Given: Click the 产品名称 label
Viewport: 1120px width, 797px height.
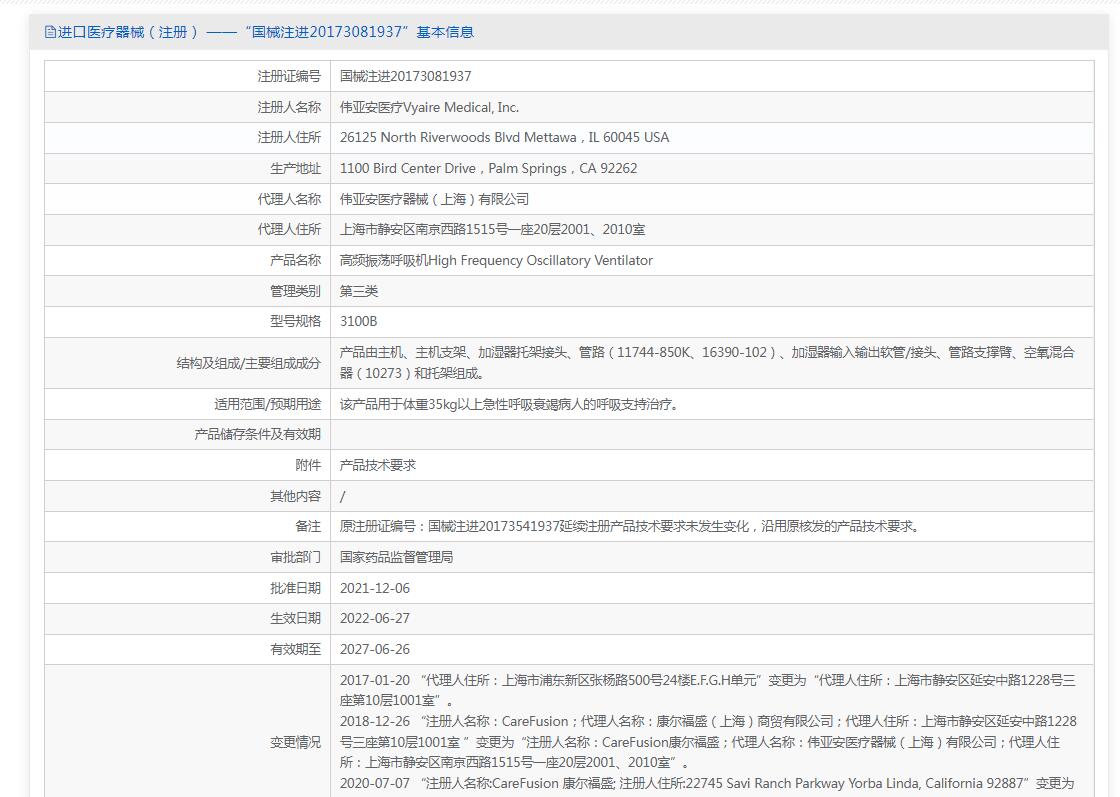Looking at the screenshot, I should [x=296, y=260].
